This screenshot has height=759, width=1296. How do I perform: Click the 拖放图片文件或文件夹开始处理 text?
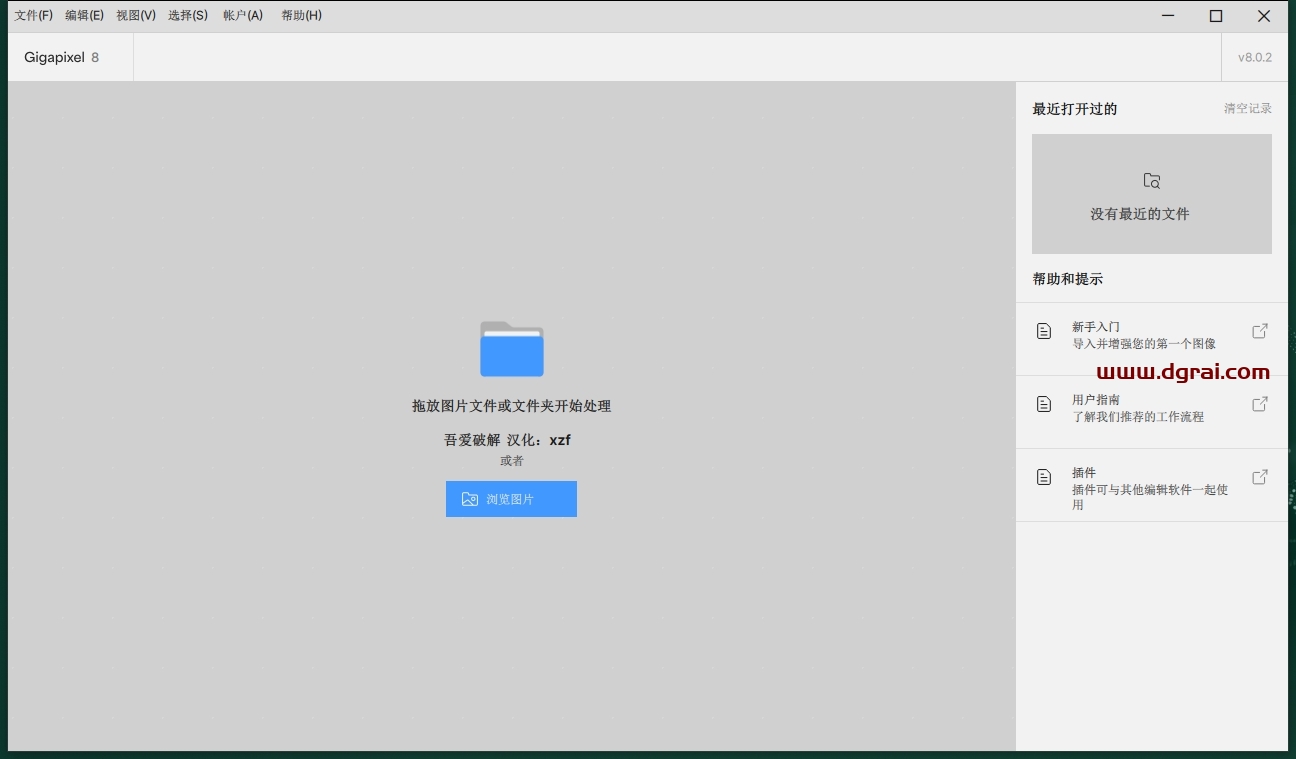point(511,406)
